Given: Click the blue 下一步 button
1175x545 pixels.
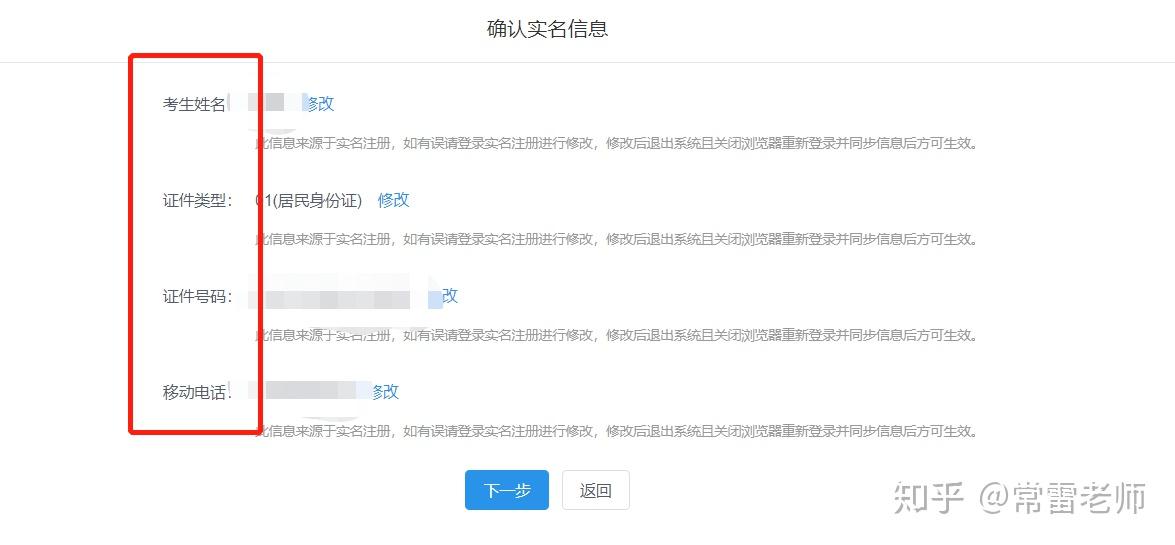Looking at the screenshot, I should tap(507, 490).
